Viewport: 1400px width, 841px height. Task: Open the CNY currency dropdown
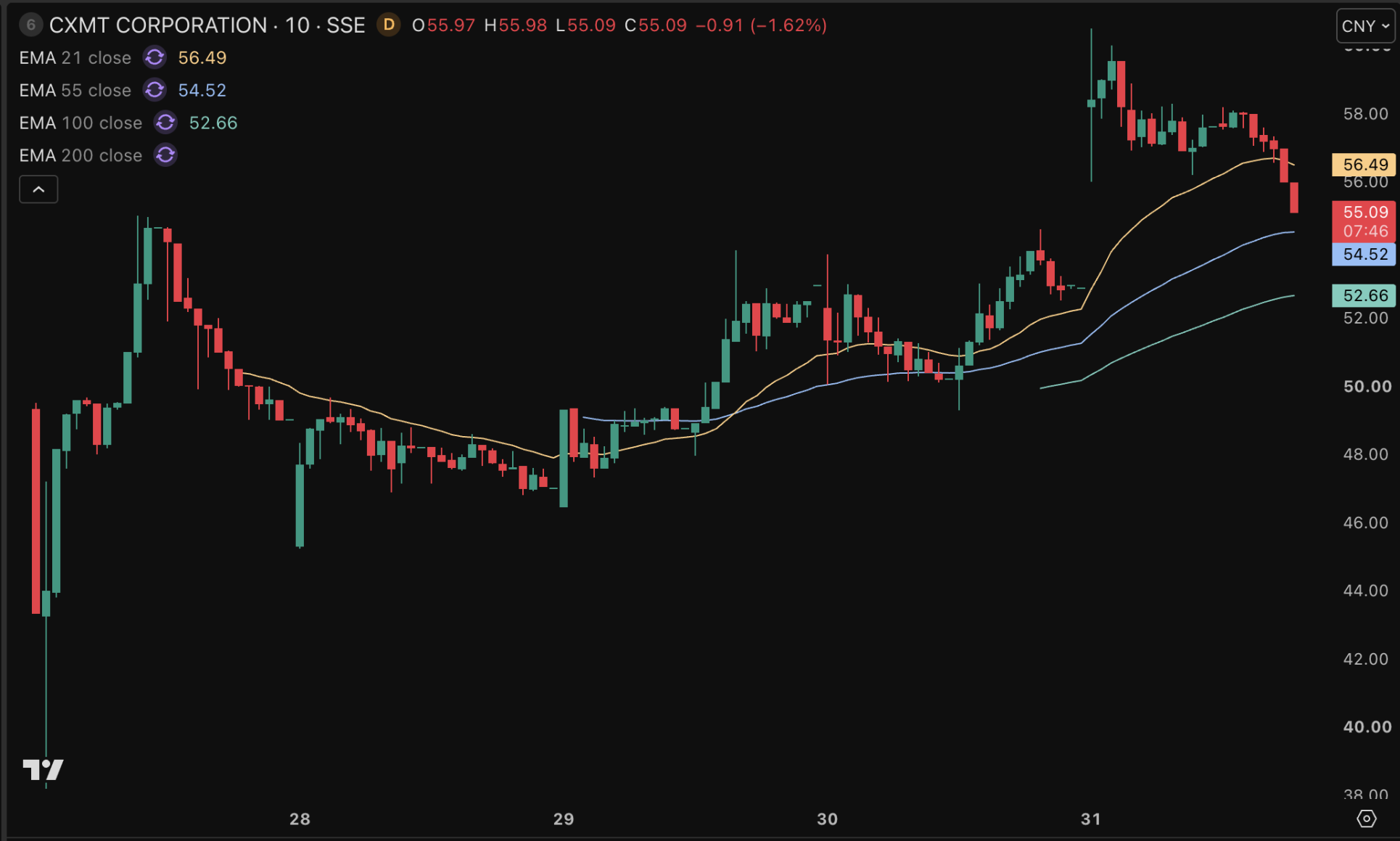(1365, 26)
